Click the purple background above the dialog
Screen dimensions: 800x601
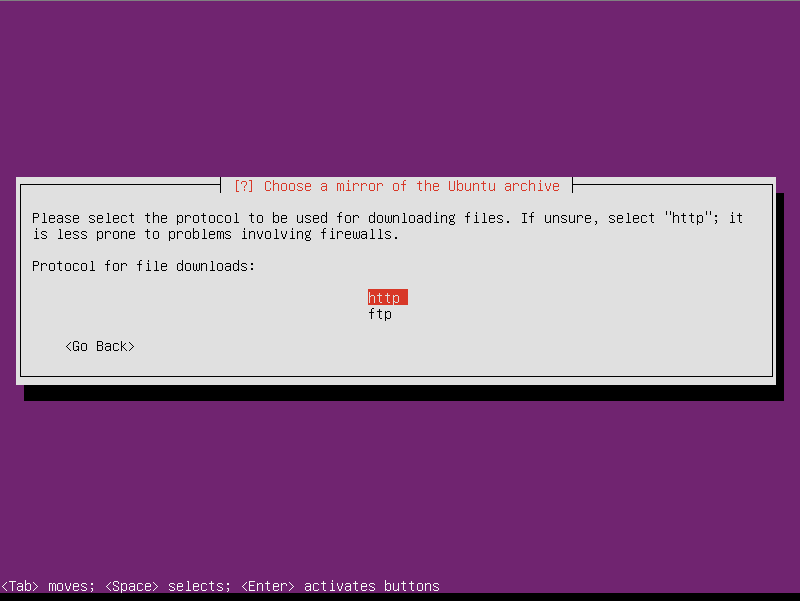click(400, 89)
